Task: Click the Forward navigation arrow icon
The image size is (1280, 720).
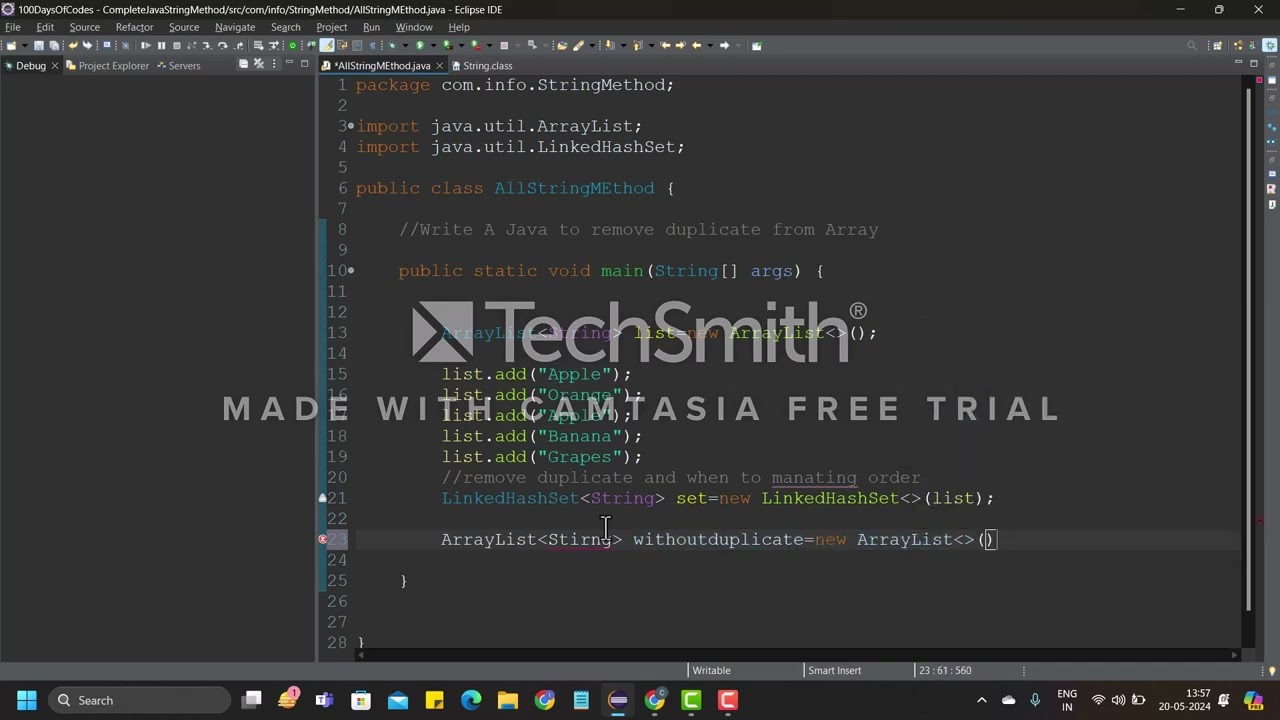Action: tap(724, 45)
